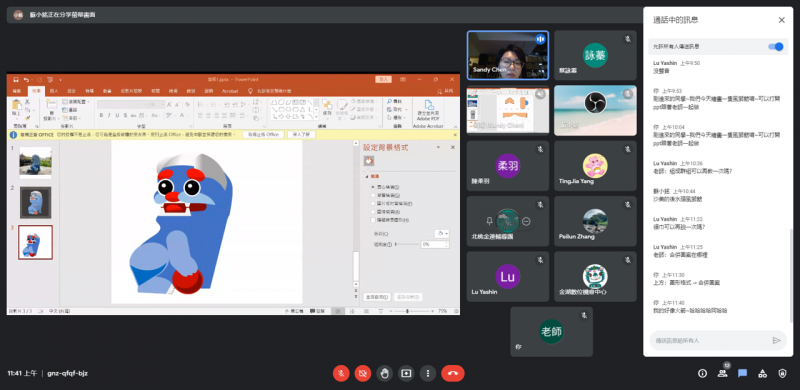Click the Bold B icon in ribbon
Screen dimensions: 800x390
[x=102, y=115]
